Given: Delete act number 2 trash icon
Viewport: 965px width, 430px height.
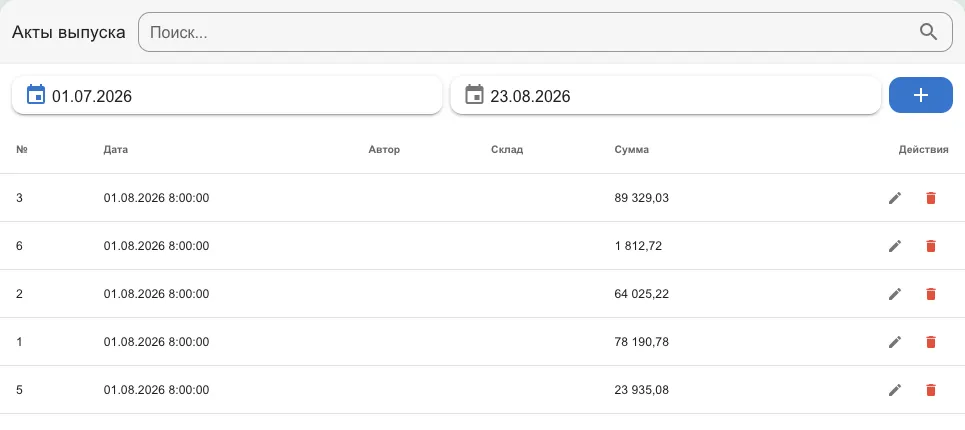Looking at the screenshot, I should 931,294.
